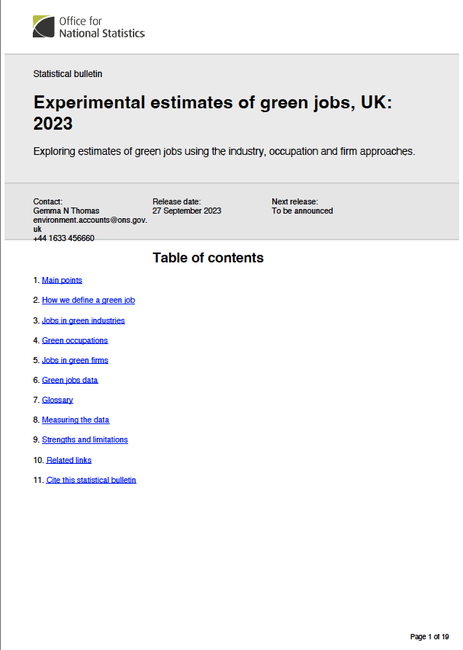Viewport: 463px width, 650px height.
Task: Go to Jobs in green industries section
Action: pyautogui.click(x=83, y=320)
